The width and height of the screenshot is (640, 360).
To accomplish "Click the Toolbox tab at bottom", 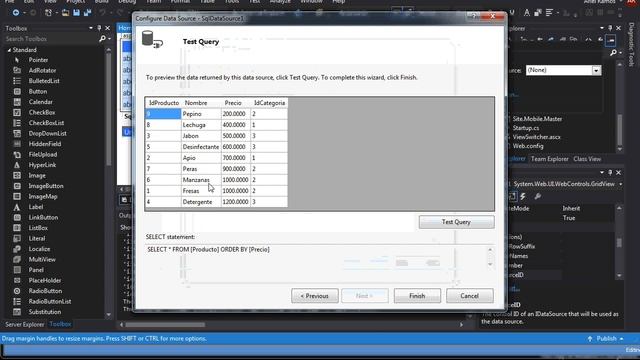I will 60,324.
